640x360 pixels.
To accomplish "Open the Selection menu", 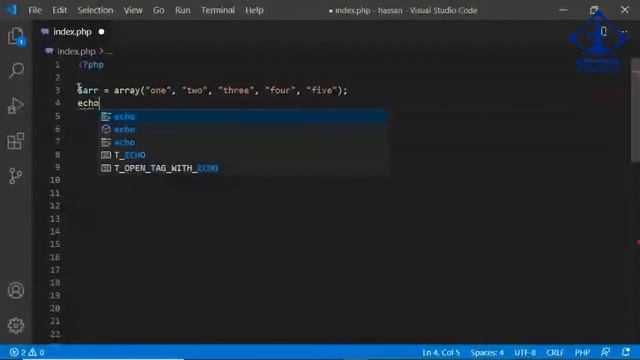I will (x=95, y=10).
